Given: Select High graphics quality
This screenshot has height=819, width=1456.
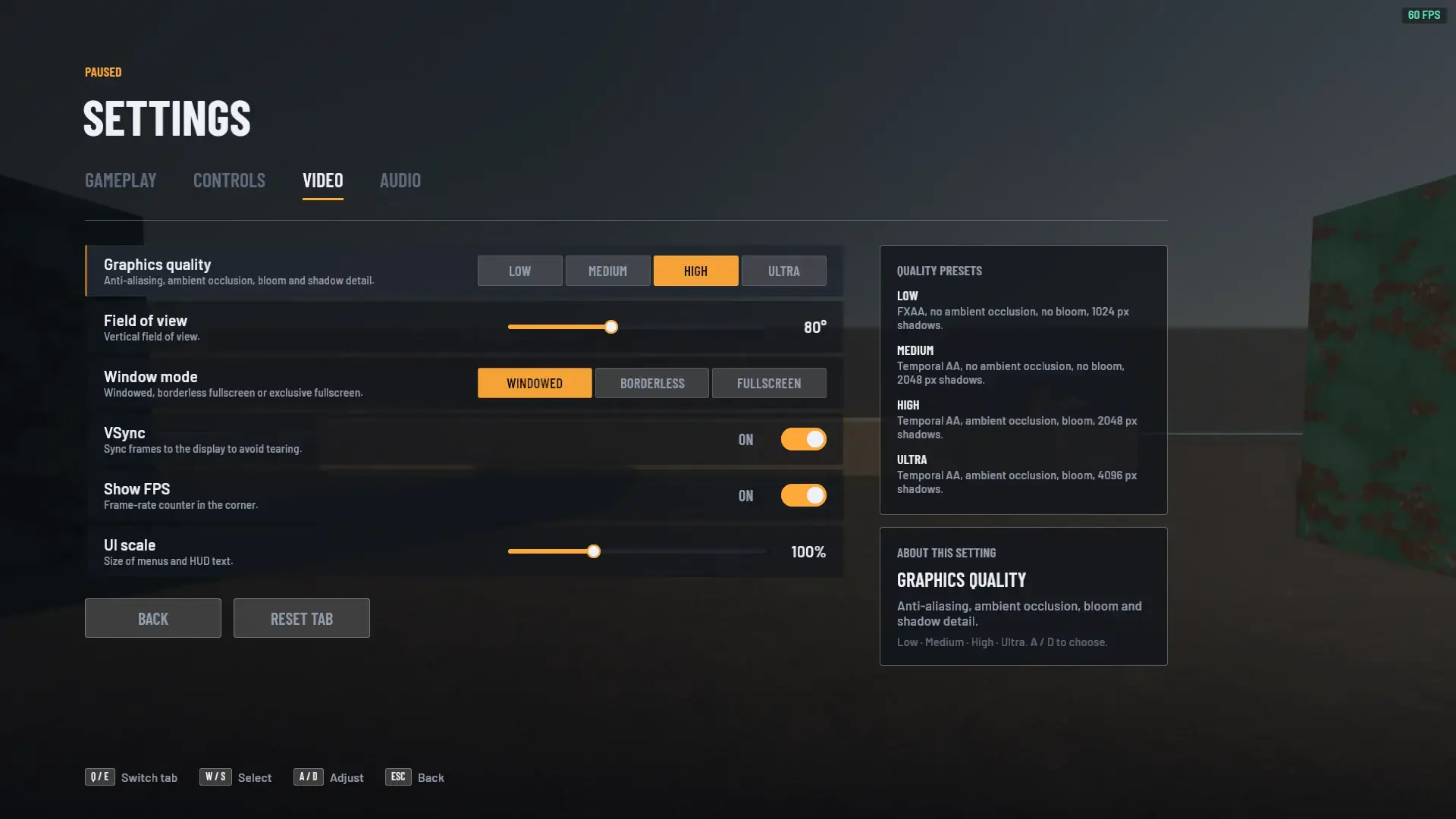Looking at the screenshot, I should pyautogui.click(x=696, y=271).
